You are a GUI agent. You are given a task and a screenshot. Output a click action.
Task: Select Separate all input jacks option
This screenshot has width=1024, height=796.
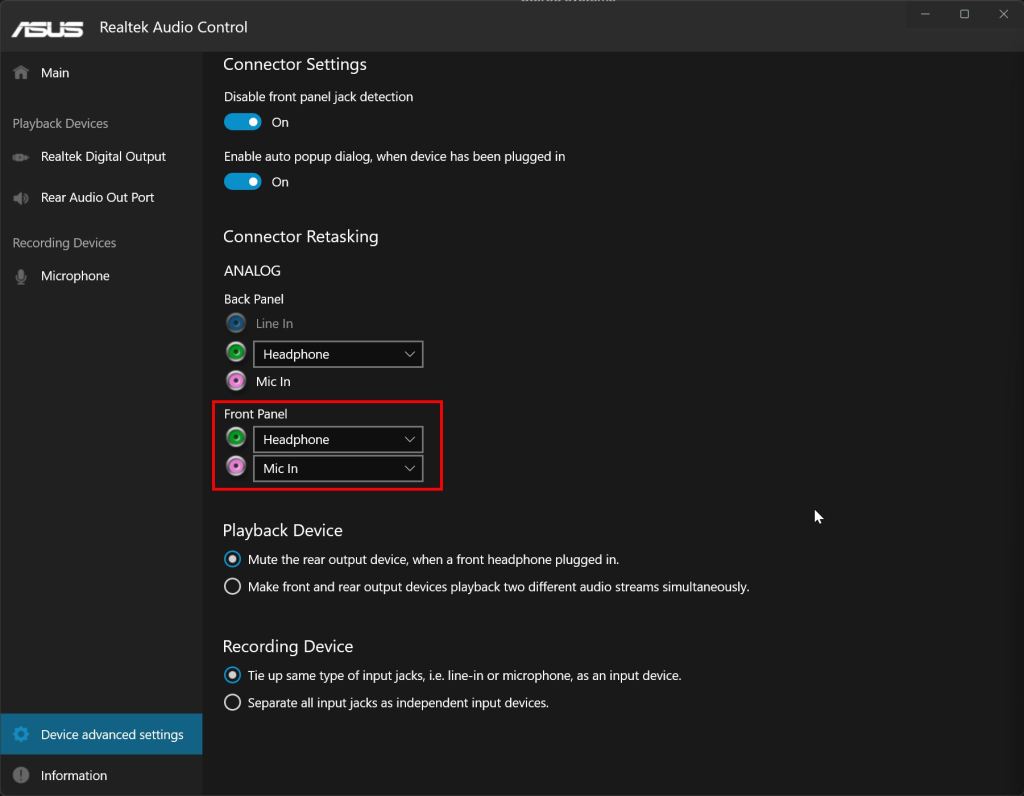232,702
